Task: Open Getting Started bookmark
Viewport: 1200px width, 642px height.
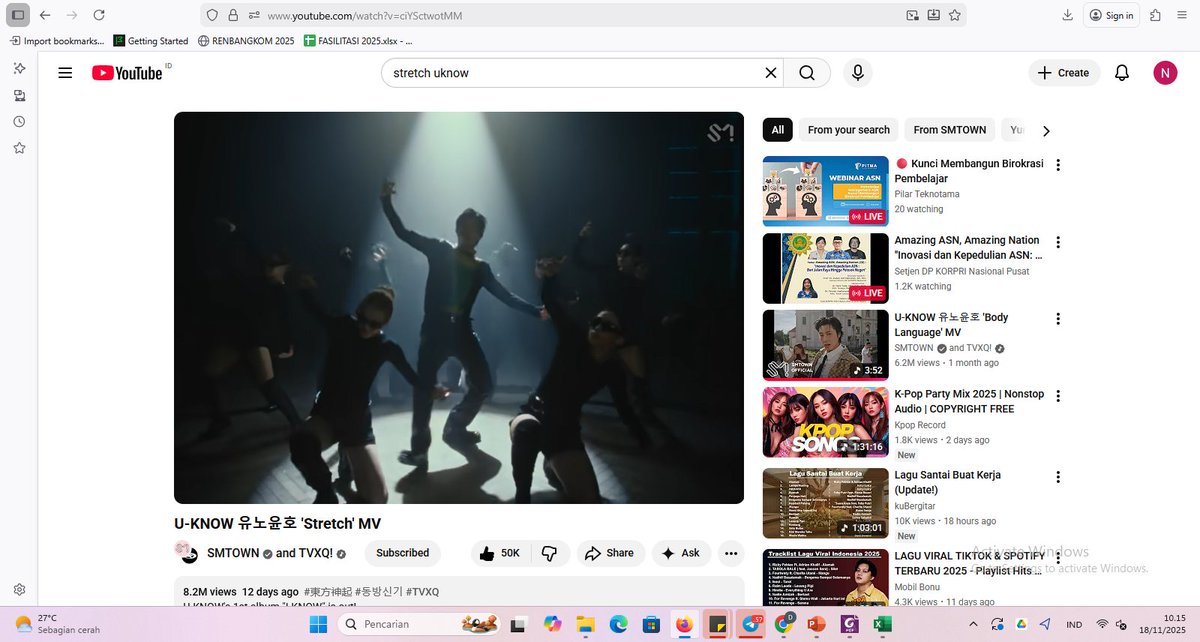Action: [151, 41]
